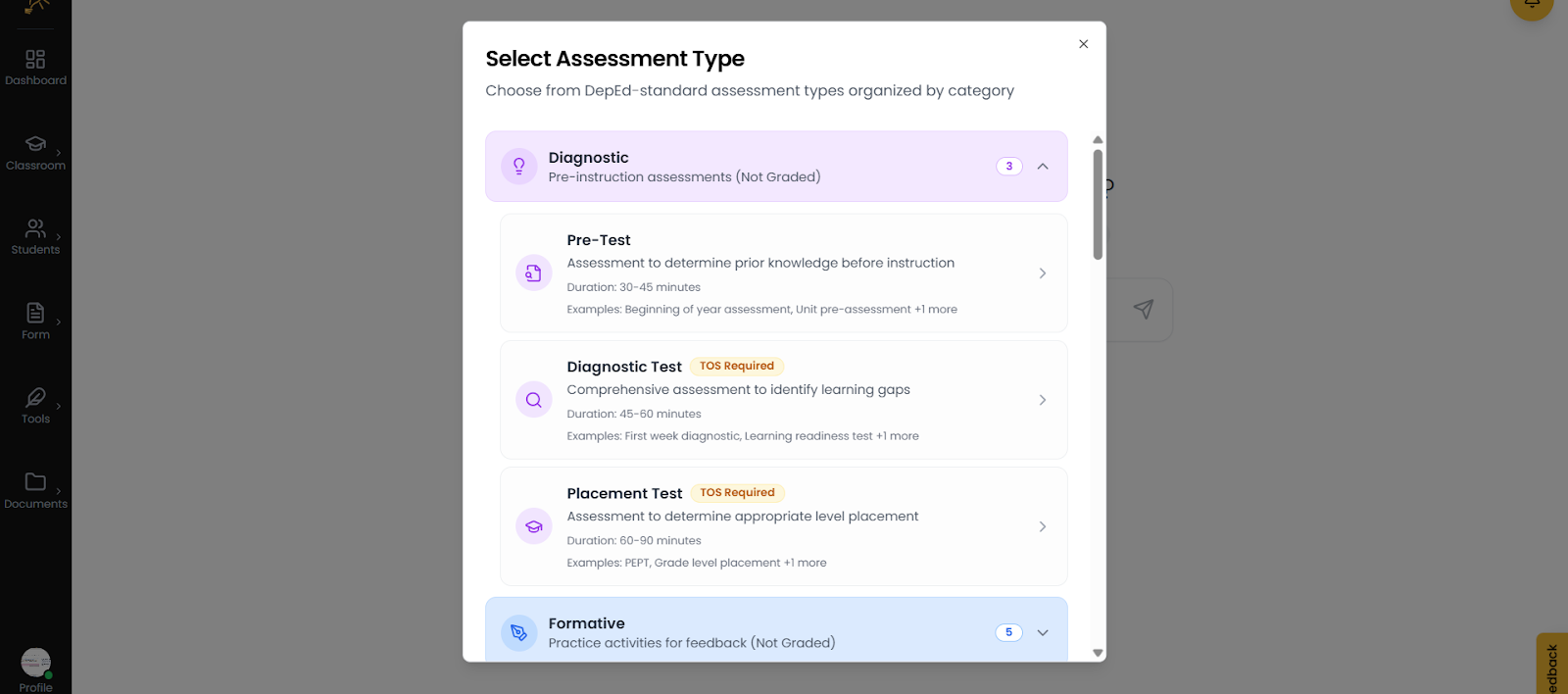Collapse the Diagnostic category section
This screenshot has width=1568, height=694.
[1043, 167]
